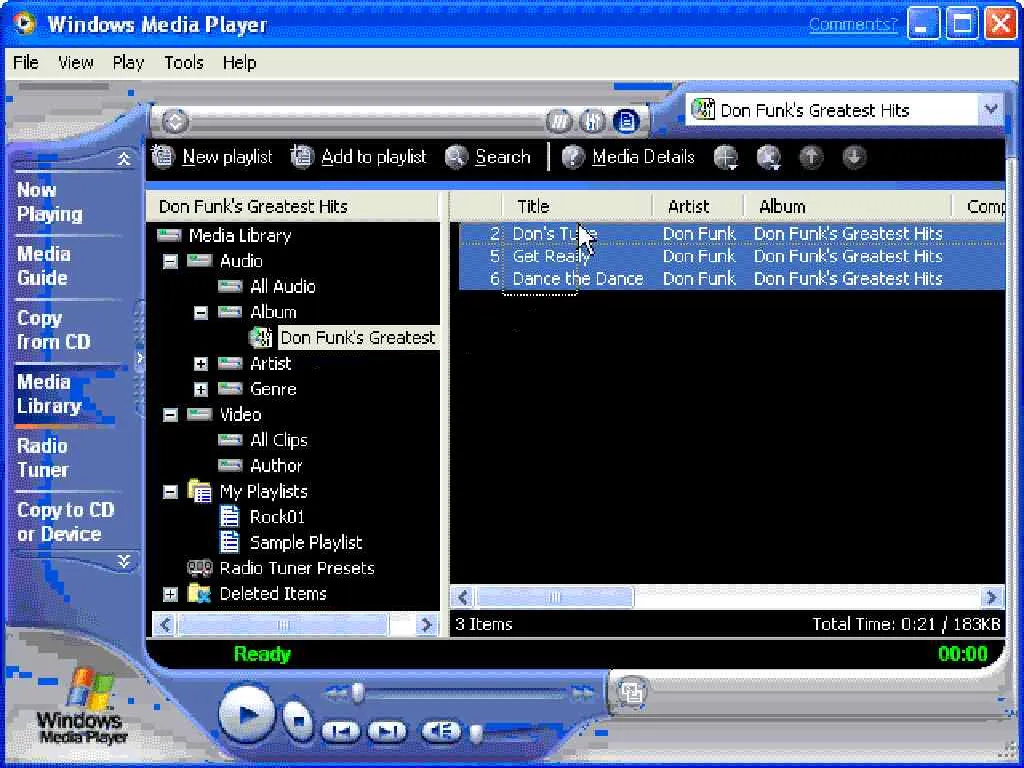Switch to skin mode with the corner icon
Screen dimensions: 1024x768
tap(632, 692)
